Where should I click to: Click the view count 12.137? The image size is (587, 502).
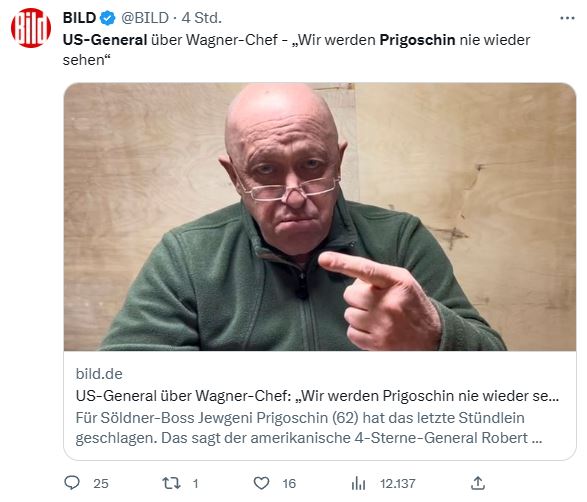(398, 483)
